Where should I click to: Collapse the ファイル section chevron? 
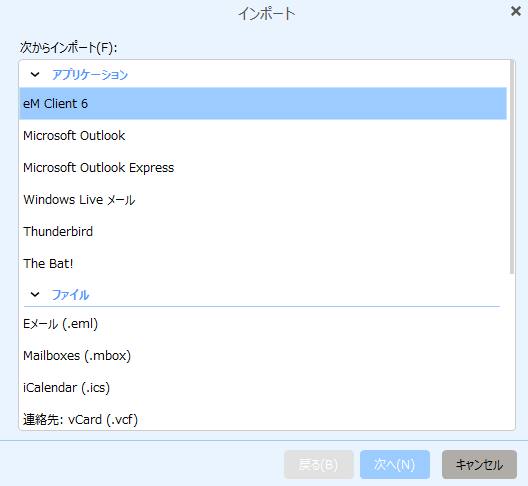pos(35,295)
